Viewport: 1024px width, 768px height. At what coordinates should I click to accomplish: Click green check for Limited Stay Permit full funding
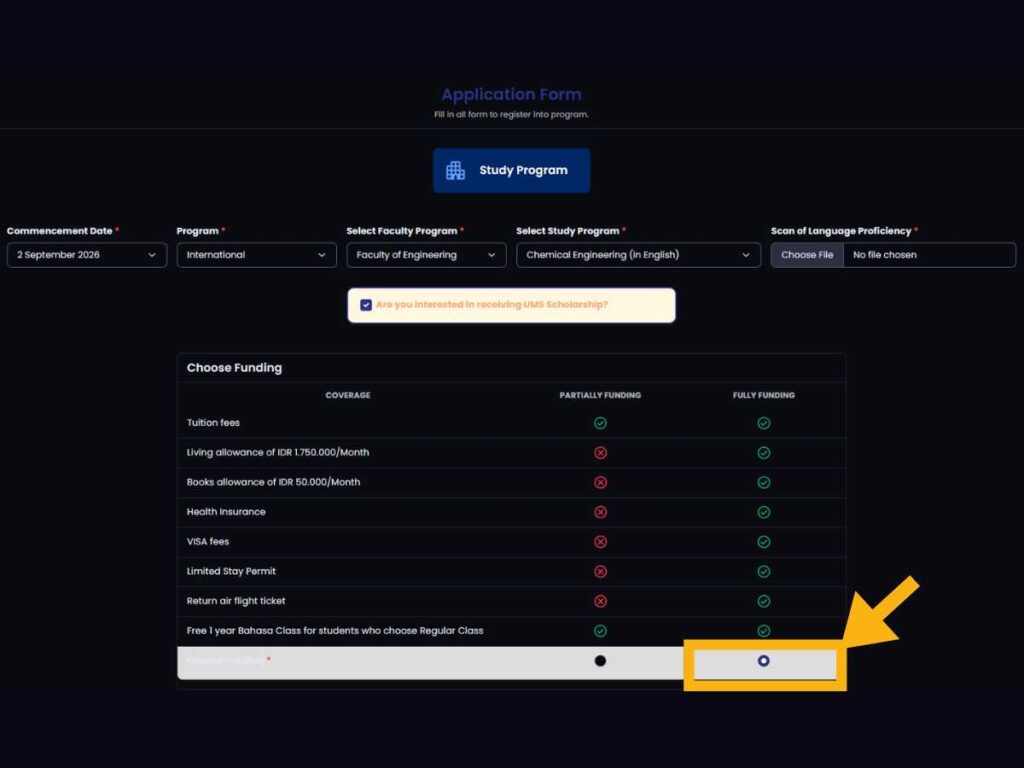pyautogui.click(x=763, y=572)
